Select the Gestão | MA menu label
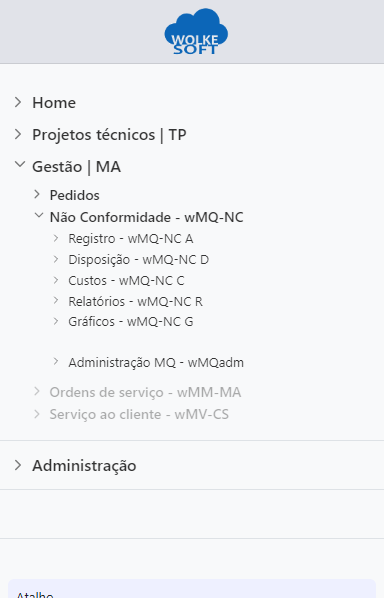Viewport: 384px width, 598px height. [x=76, y=167]
